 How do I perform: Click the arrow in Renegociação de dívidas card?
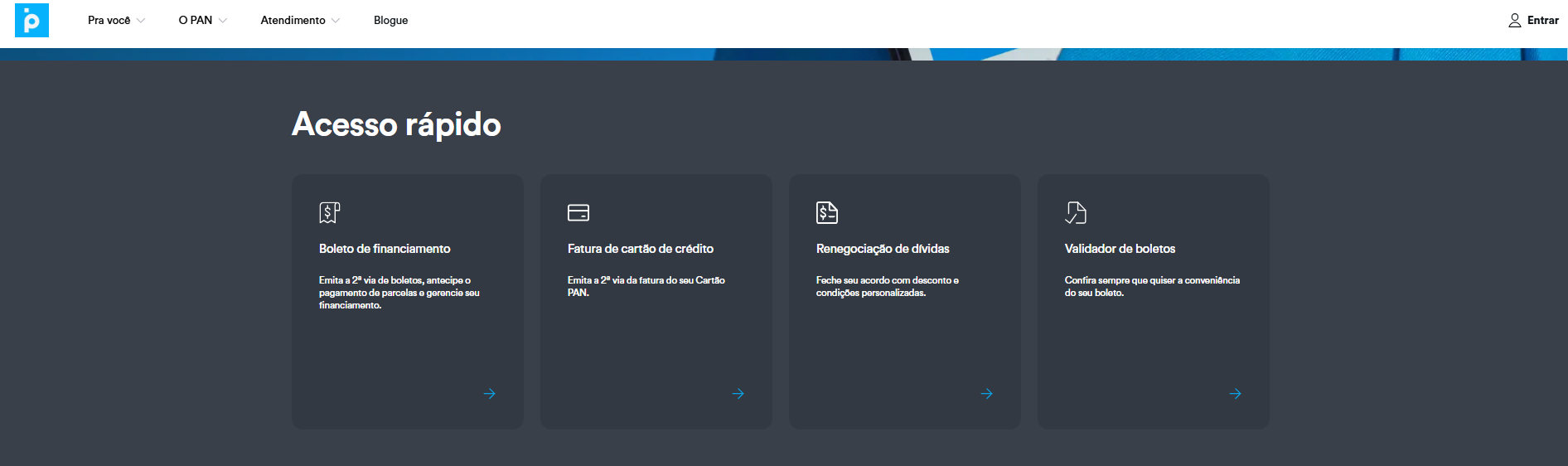click(986, 394)
